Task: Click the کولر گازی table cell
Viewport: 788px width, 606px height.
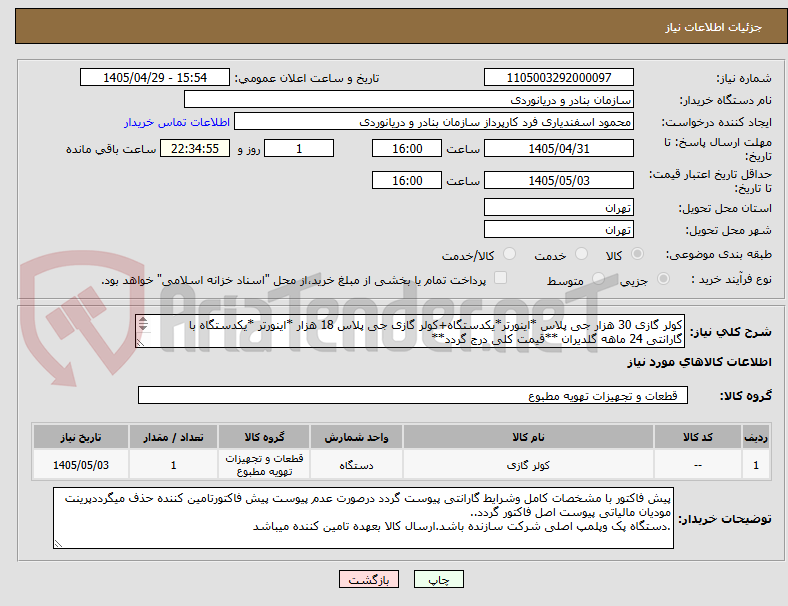Action: click(528, 465)
